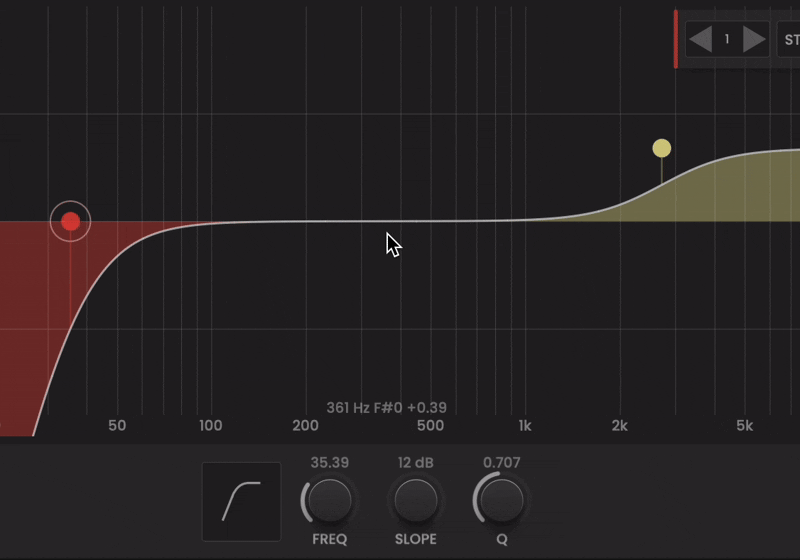Click the 0.707 Q value field
800x560 pixels.
coord(502,463)
